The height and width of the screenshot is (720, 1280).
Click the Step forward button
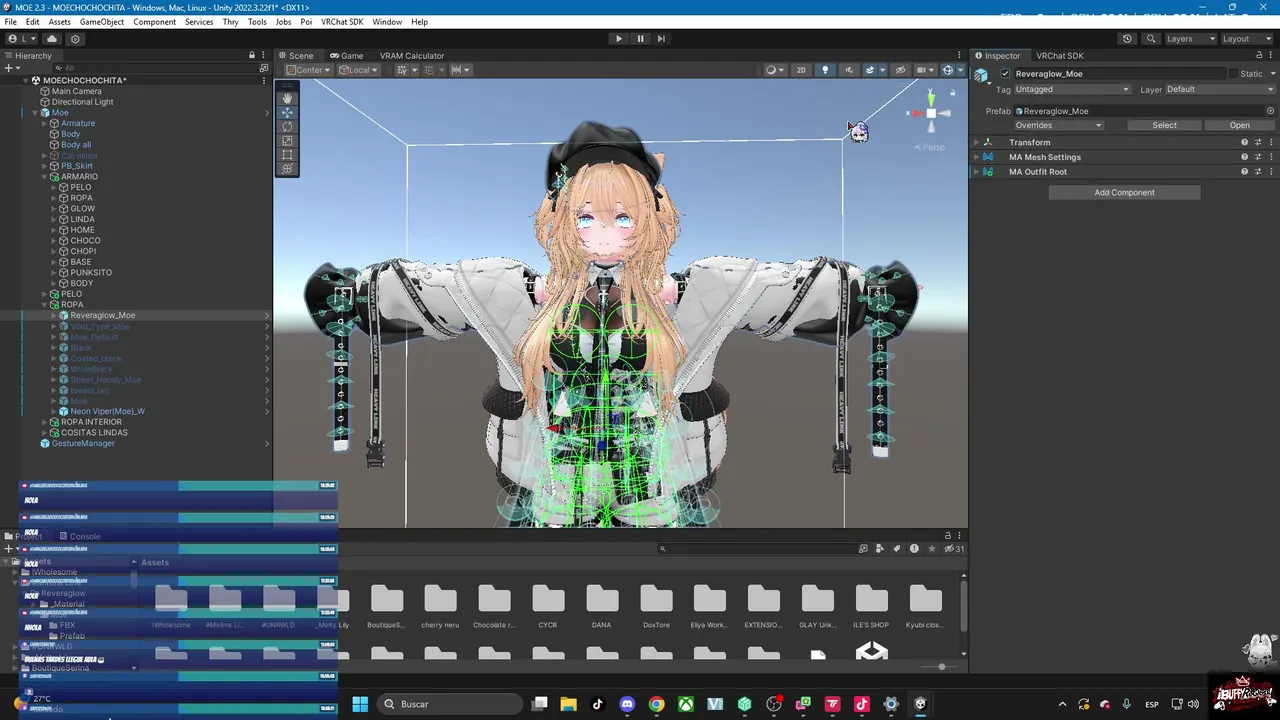point(661,39)
